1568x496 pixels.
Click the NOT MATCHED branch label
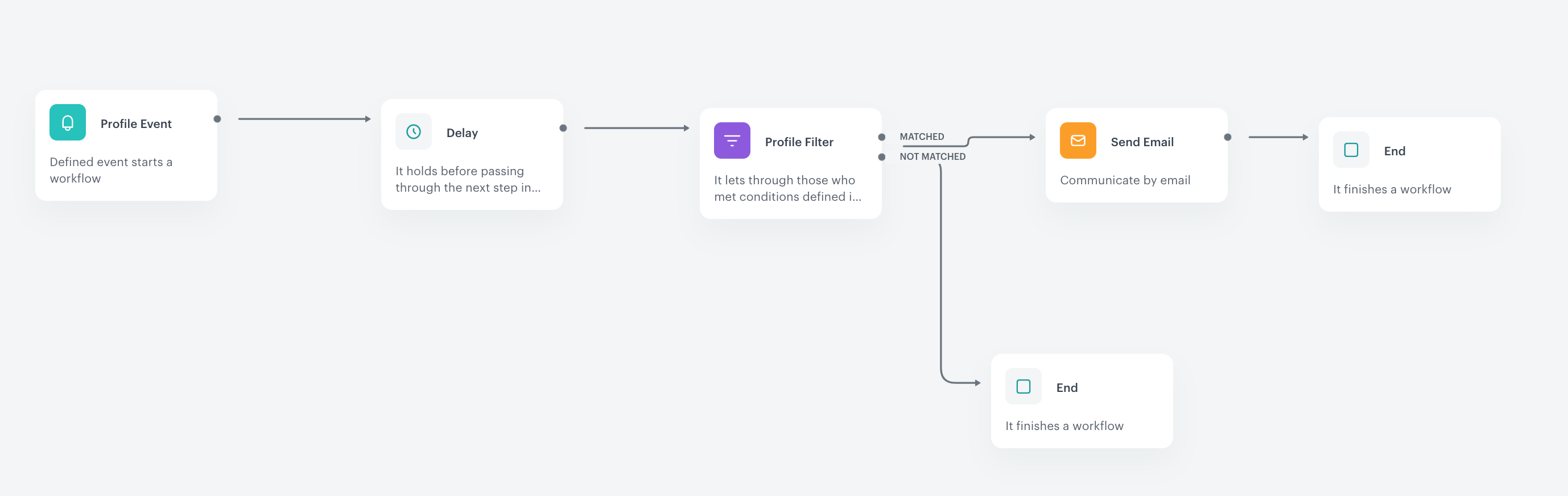click(x=932, y=156)
